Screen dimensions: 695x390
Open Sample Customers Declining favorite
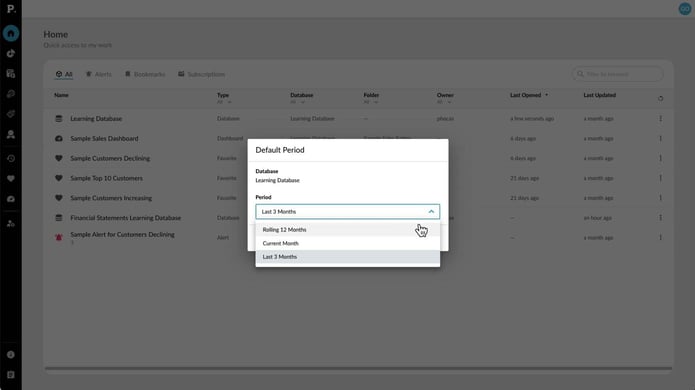point(110,158)
